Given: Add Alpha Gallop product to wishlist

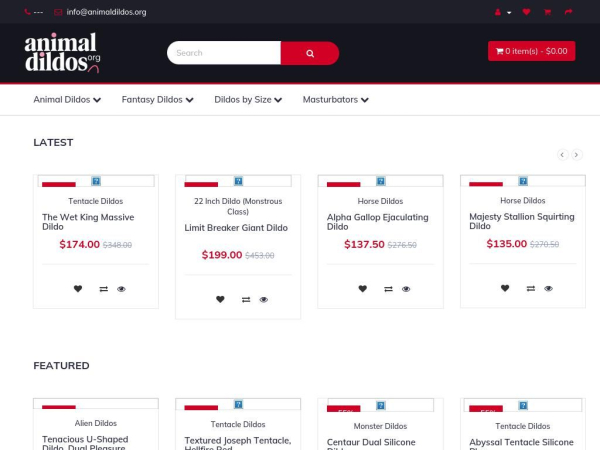Looking at the screenshot, I should coord(363,289).
